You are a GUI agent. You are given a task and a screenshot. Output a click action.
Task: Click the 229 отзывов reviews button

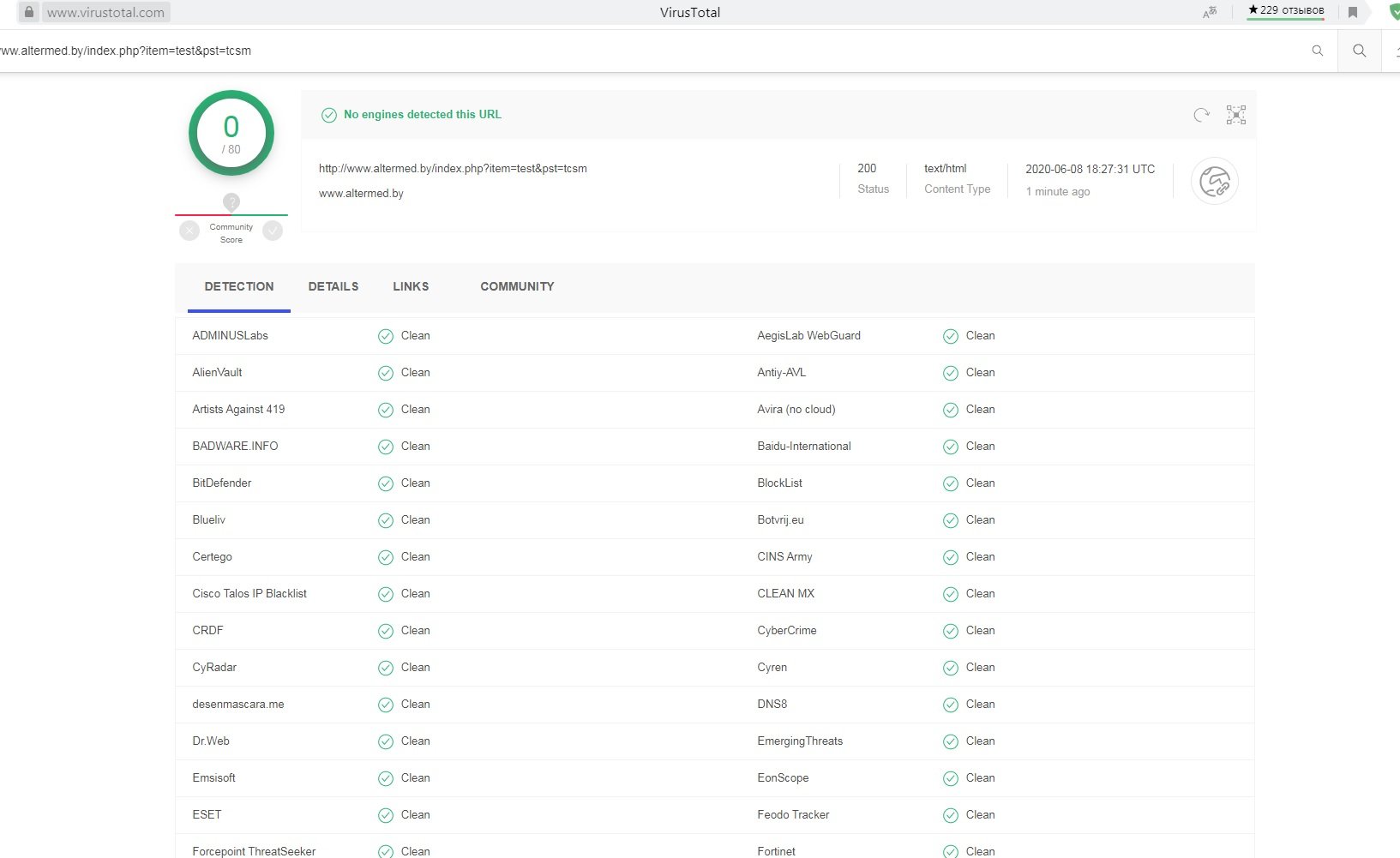(x=1285, y=10)
